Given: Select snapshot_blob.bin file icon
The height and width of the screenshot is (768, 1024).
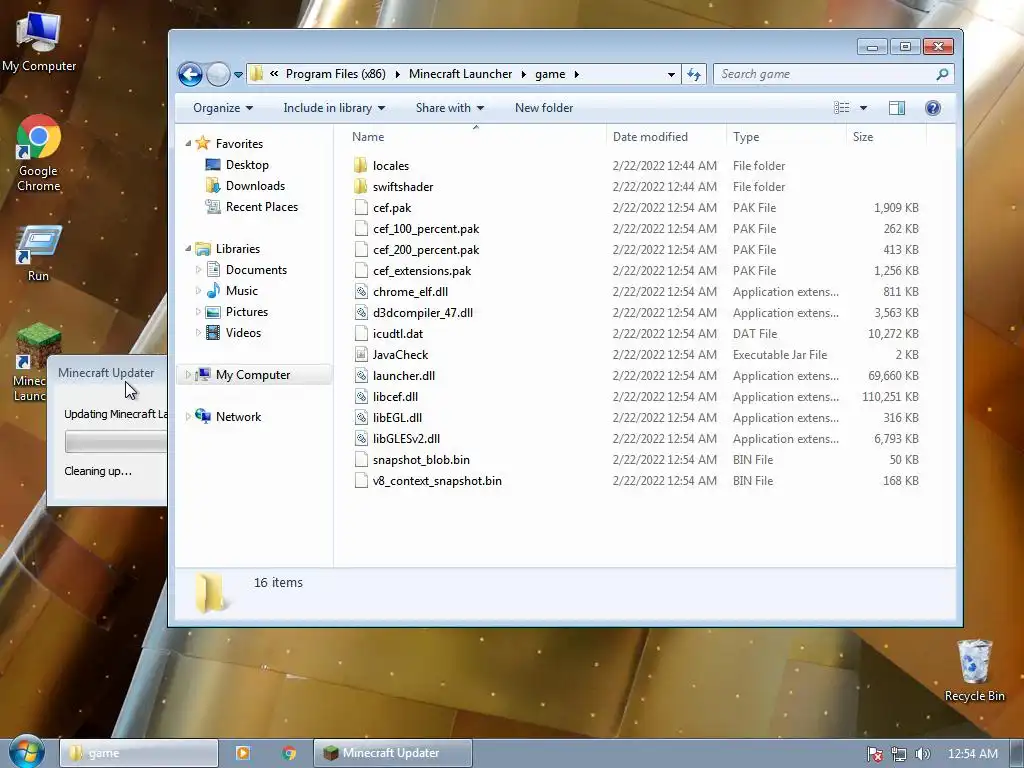Looking at the screenshot, I should (360, 460).
